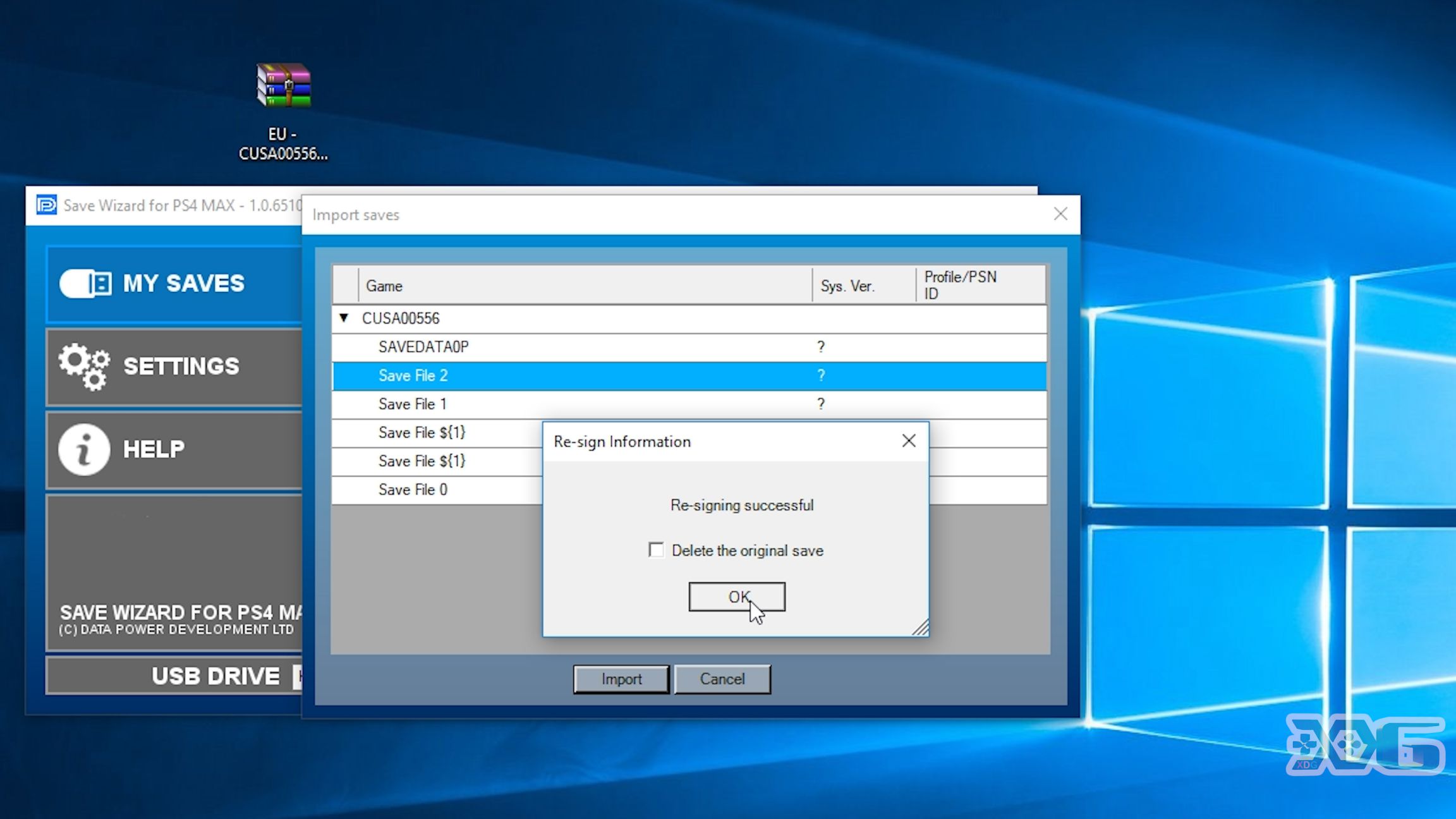
Task: Open the MY SAVES tab
Action: (x=174, y=284)
